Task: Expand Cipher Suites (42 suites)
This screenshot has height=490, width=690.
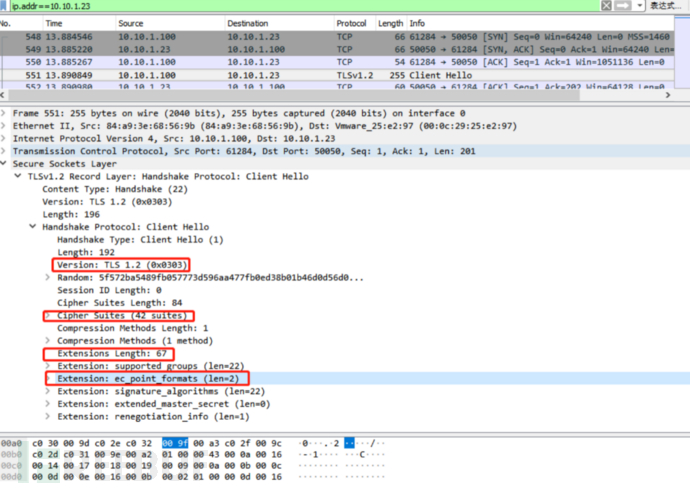Action: 47,315
